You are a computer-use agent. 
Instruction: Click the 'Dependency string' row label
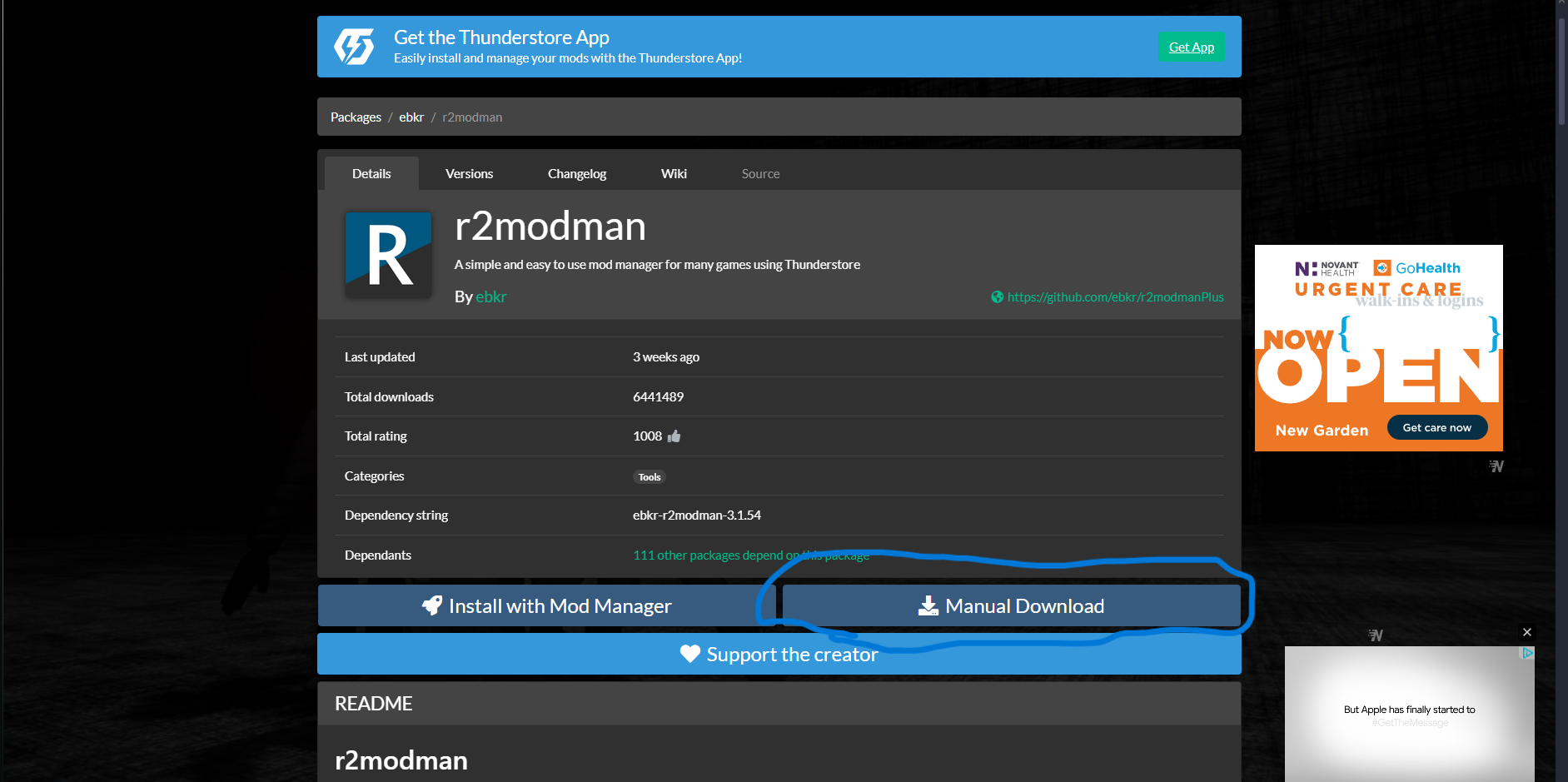click(396, 516)
